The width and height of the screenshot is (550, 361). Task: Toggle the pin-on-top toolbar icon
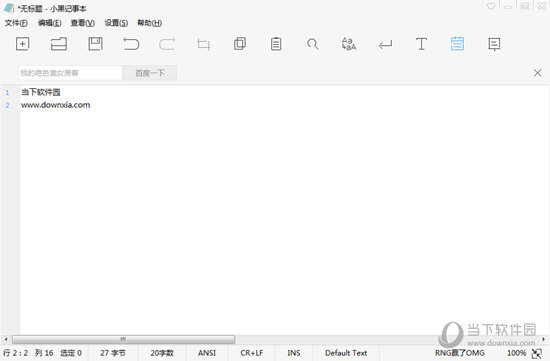point(494,44)
